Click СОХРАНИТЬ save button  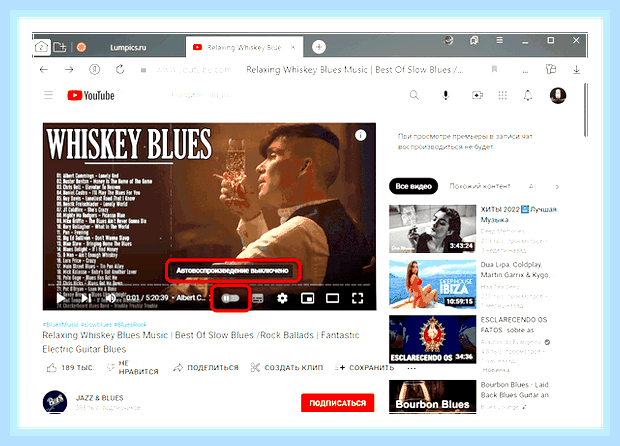tap(364, 368)
